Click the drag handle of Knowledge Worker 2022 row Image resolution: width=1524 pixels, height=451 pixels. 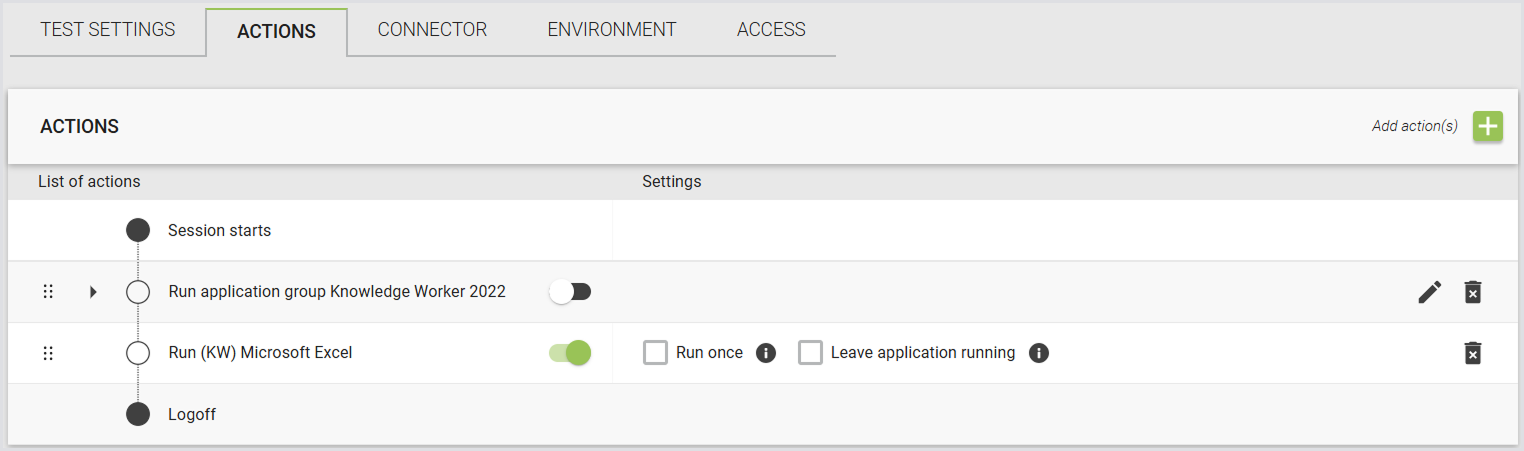[48, 292]
